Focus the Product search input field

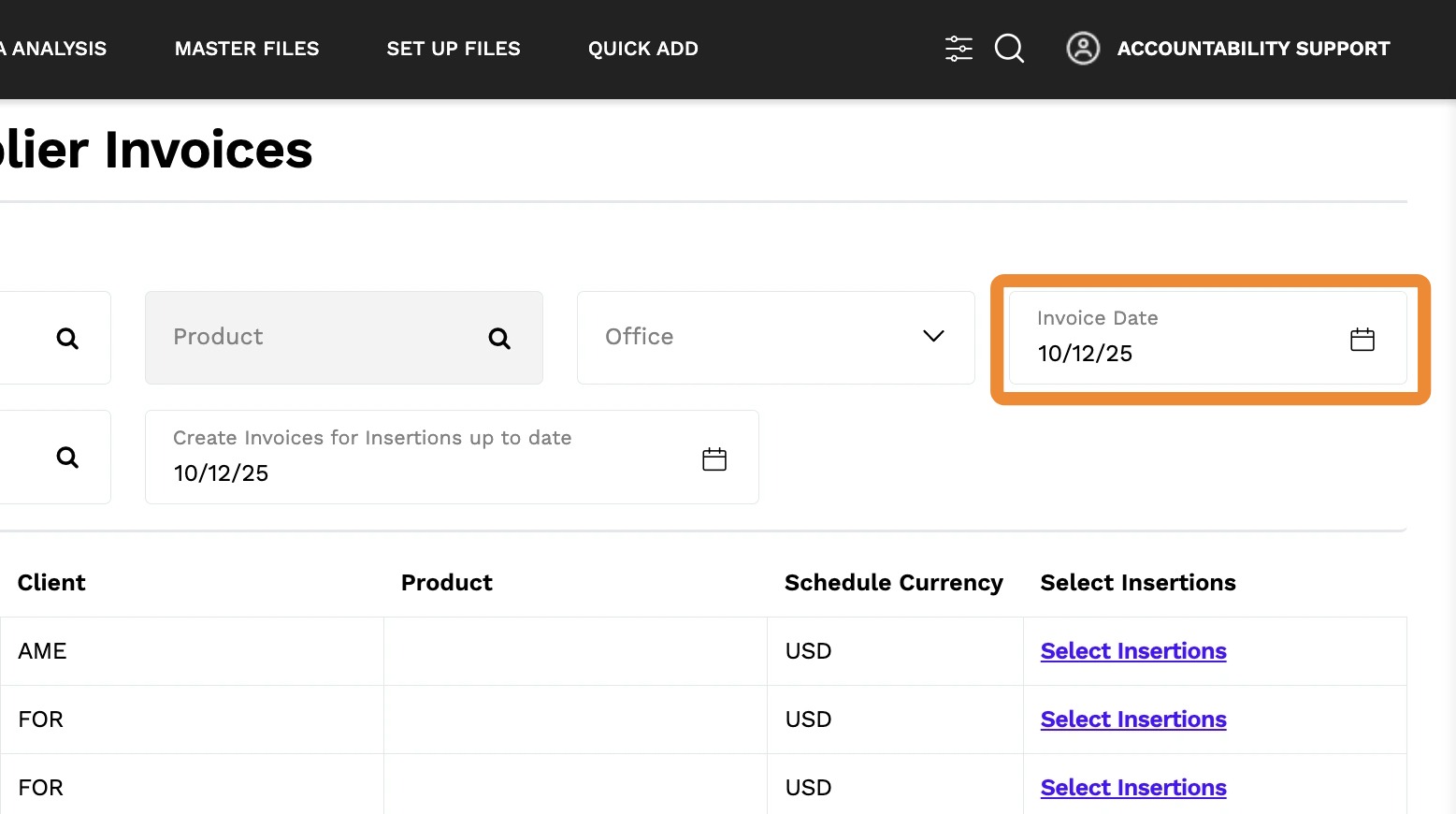point(318,338)
